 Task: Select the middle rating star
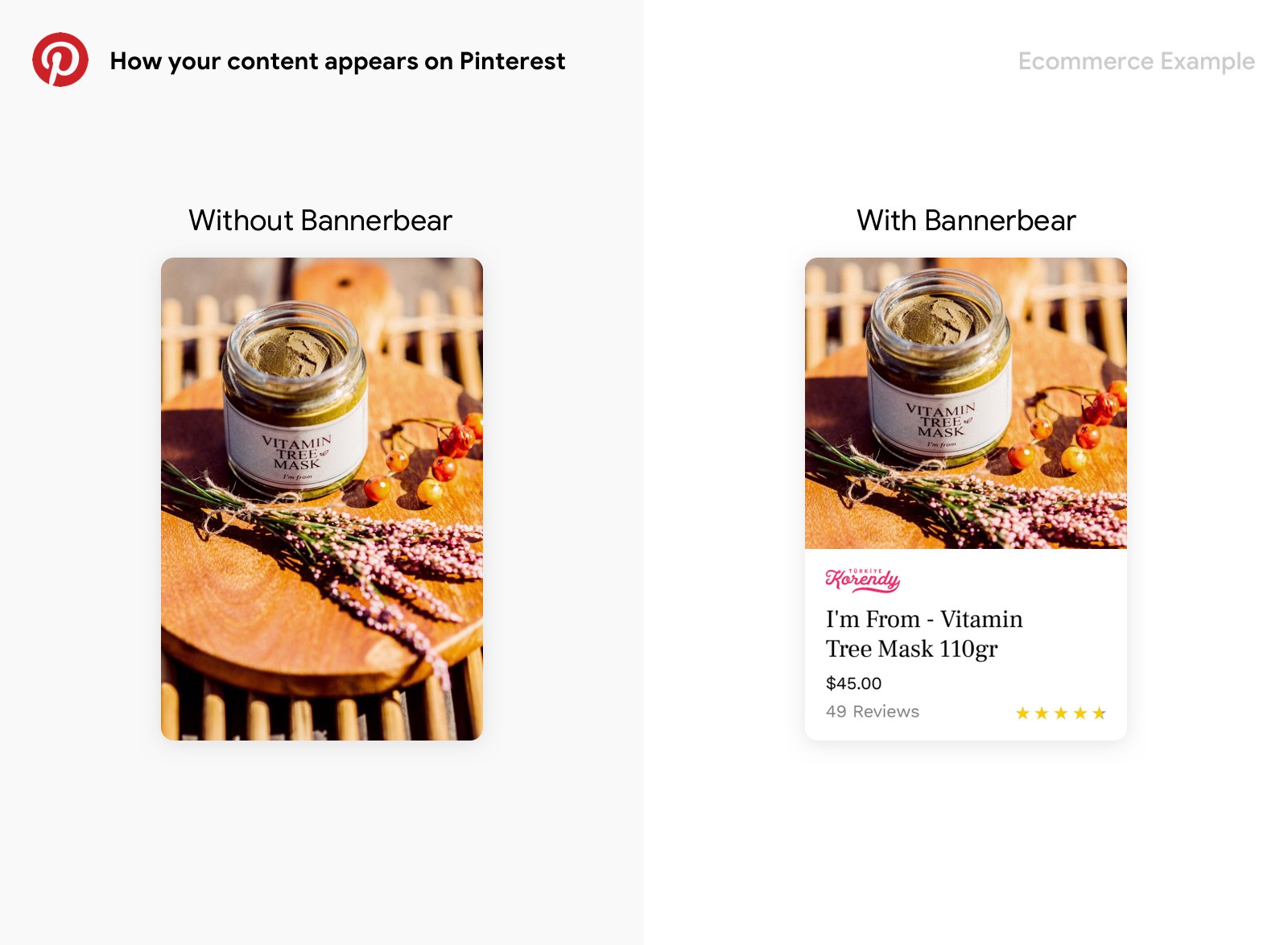coord(1061,713)
